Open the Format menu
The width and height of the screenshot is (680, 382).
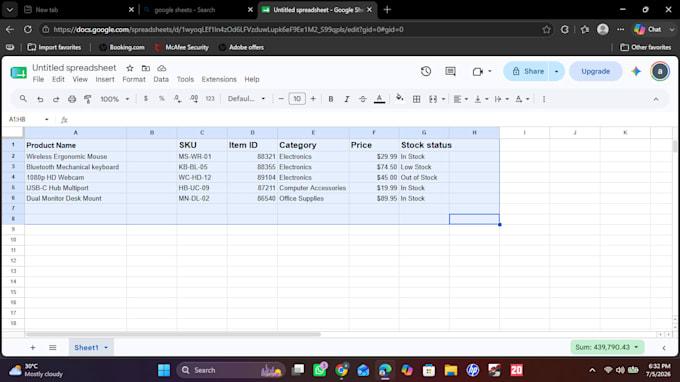coord(134,79)
